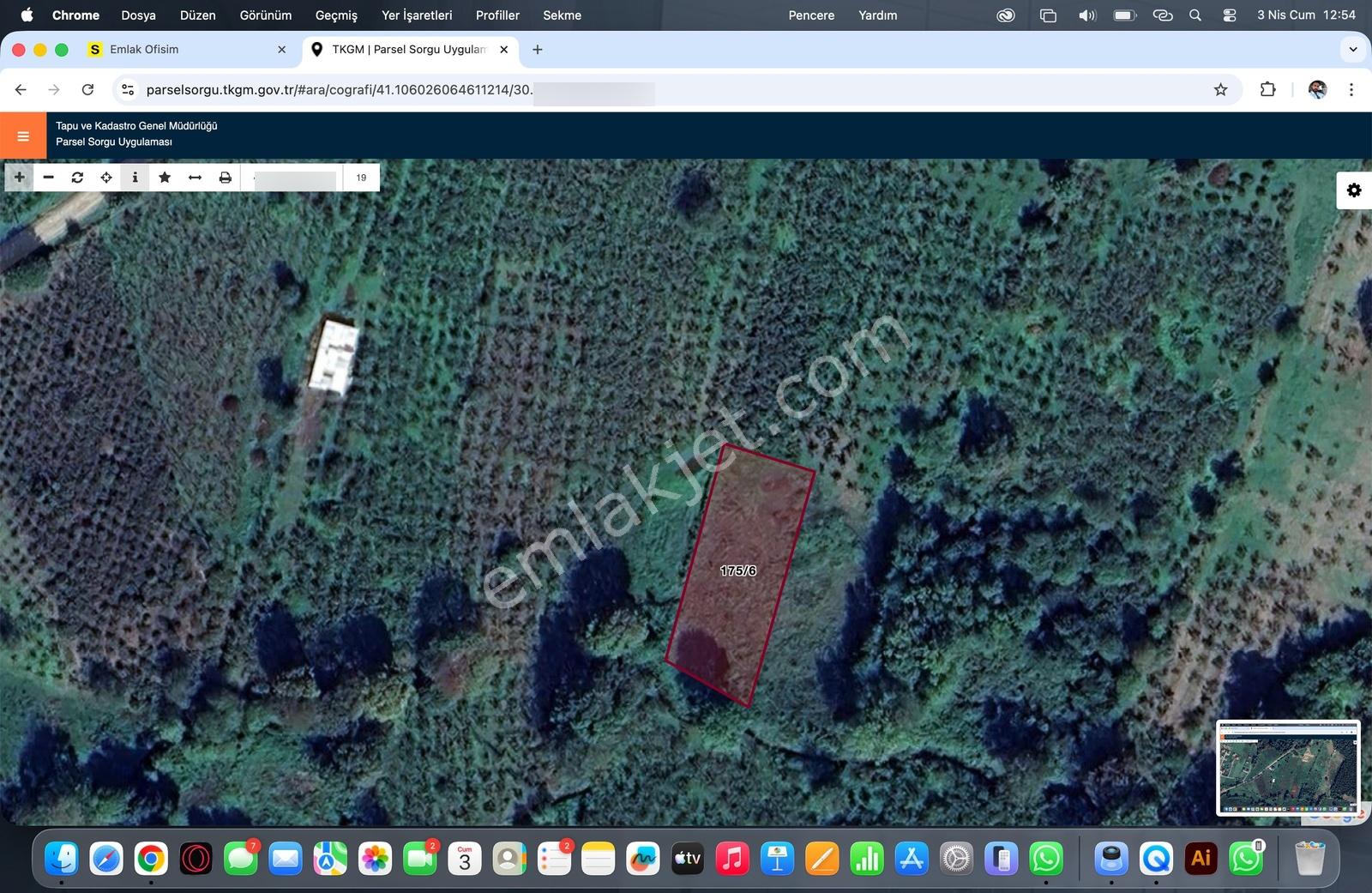Print the map via printer icon
Viewport: 1372px width, 893px height.
pos(225,178)
